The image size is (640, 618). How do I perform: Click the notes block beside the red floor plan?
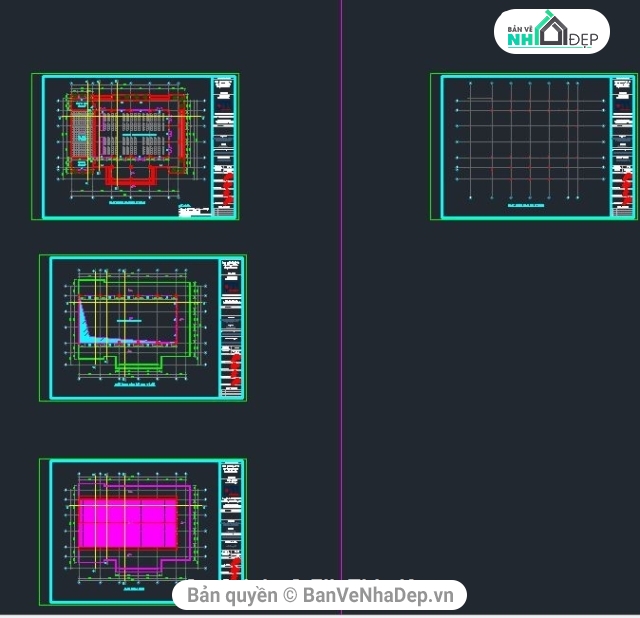(193, 211)
